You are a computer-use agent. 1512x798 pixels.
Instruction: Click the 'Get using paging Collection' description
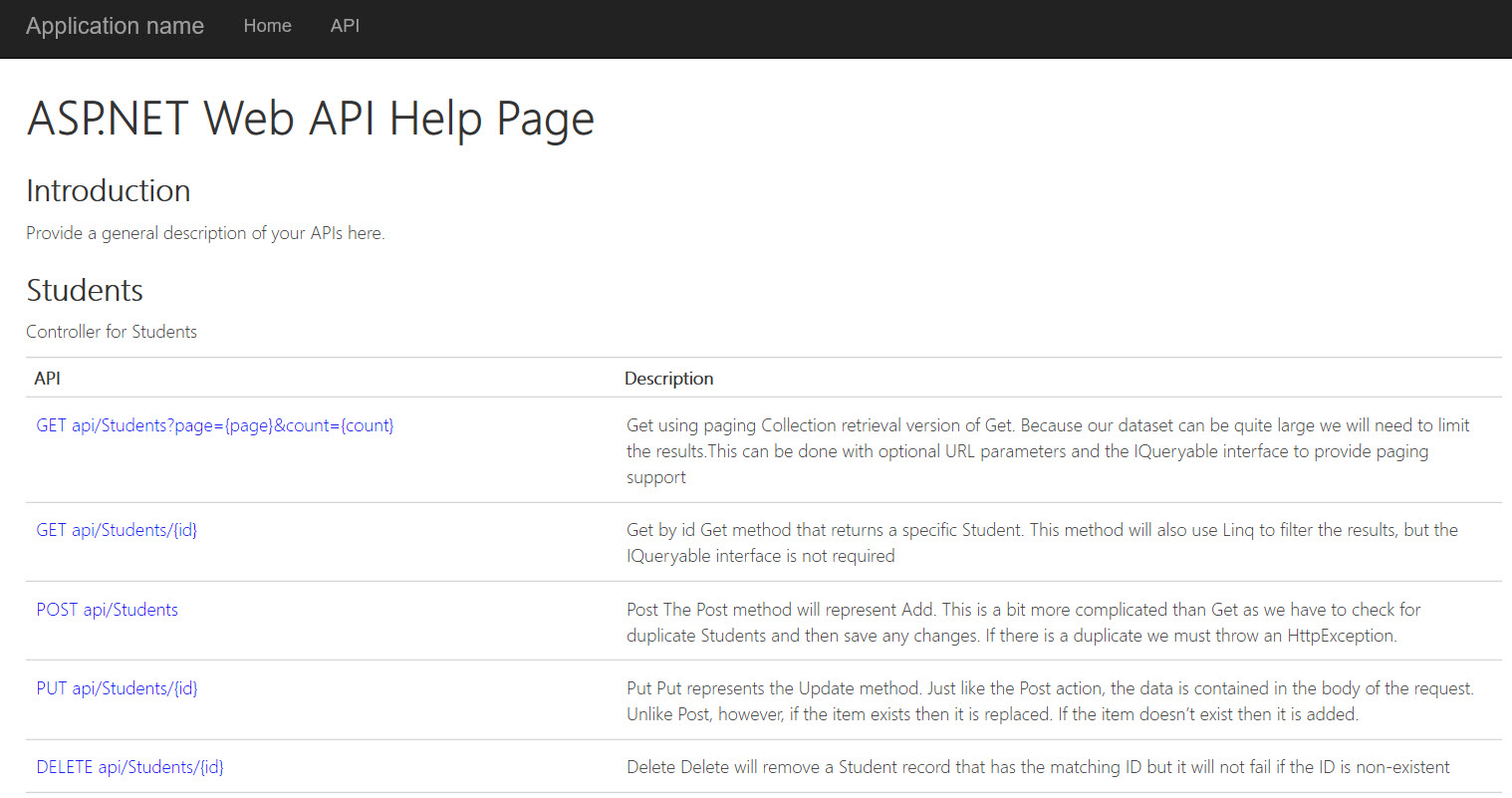1048,451
